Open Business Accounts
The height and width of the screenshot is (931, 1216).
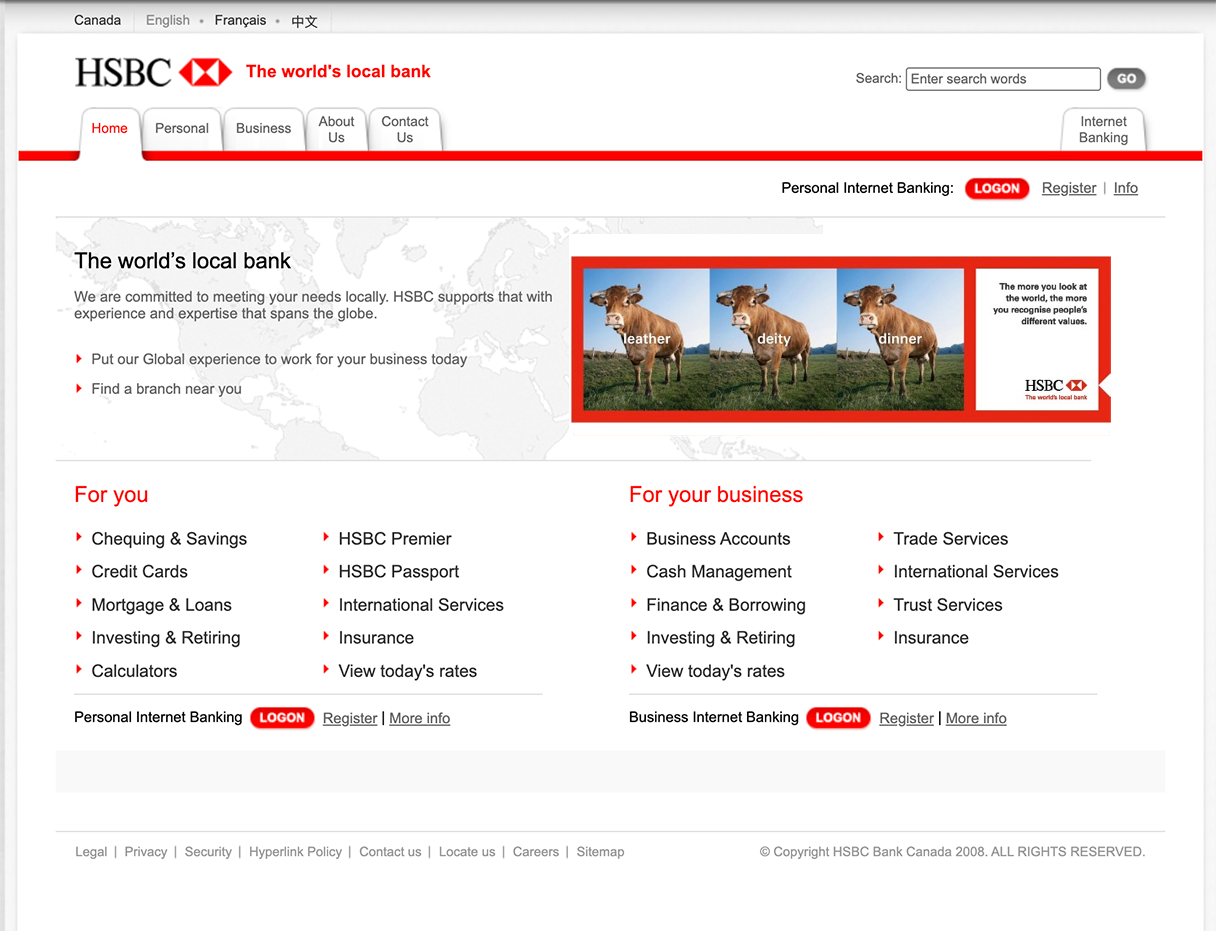pos(718,539)
